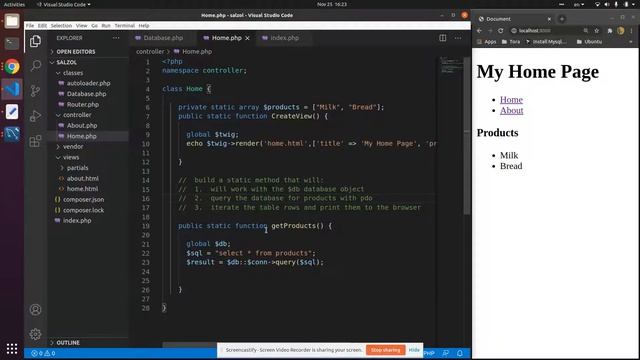Open the clock and calendar panel
The height and width of the screenshot is (360, 640).
pos(332,4)
